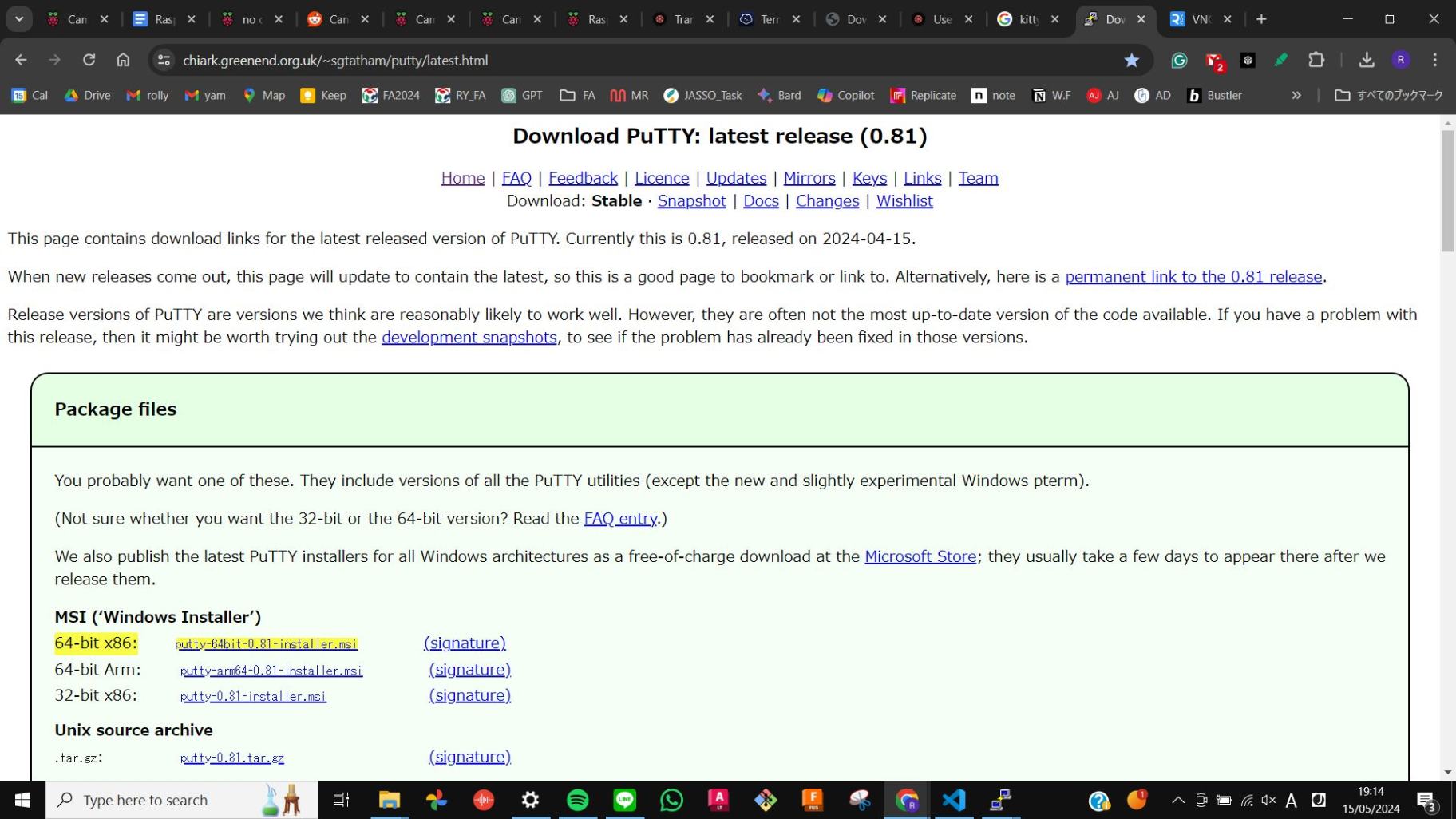Show browser downloads
Image resolution: width=1456 pixels, height=819 pixels.
tap(1367, 60)
